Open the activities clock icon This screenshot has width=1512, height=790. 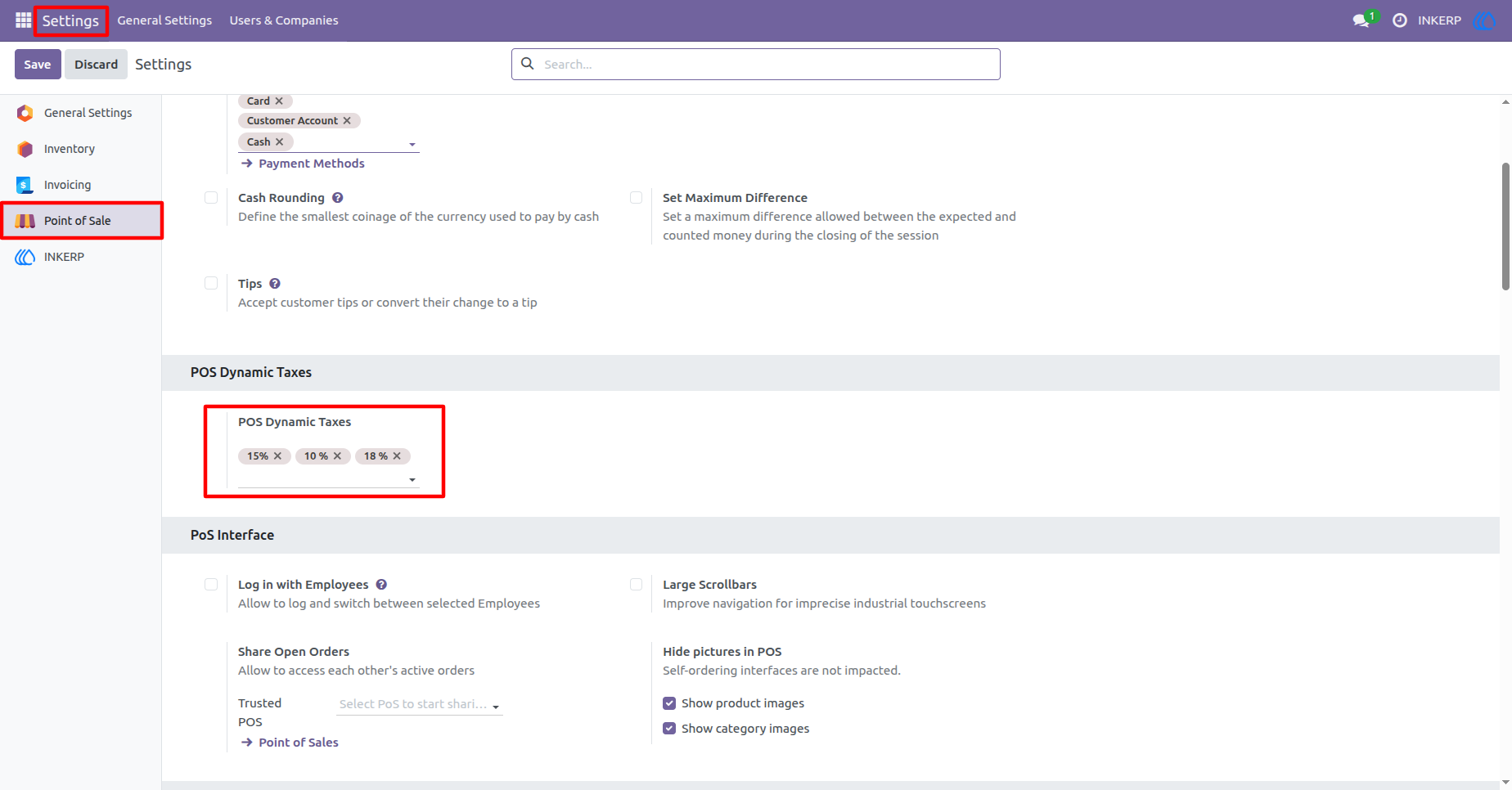click(x=1400, y=20)
